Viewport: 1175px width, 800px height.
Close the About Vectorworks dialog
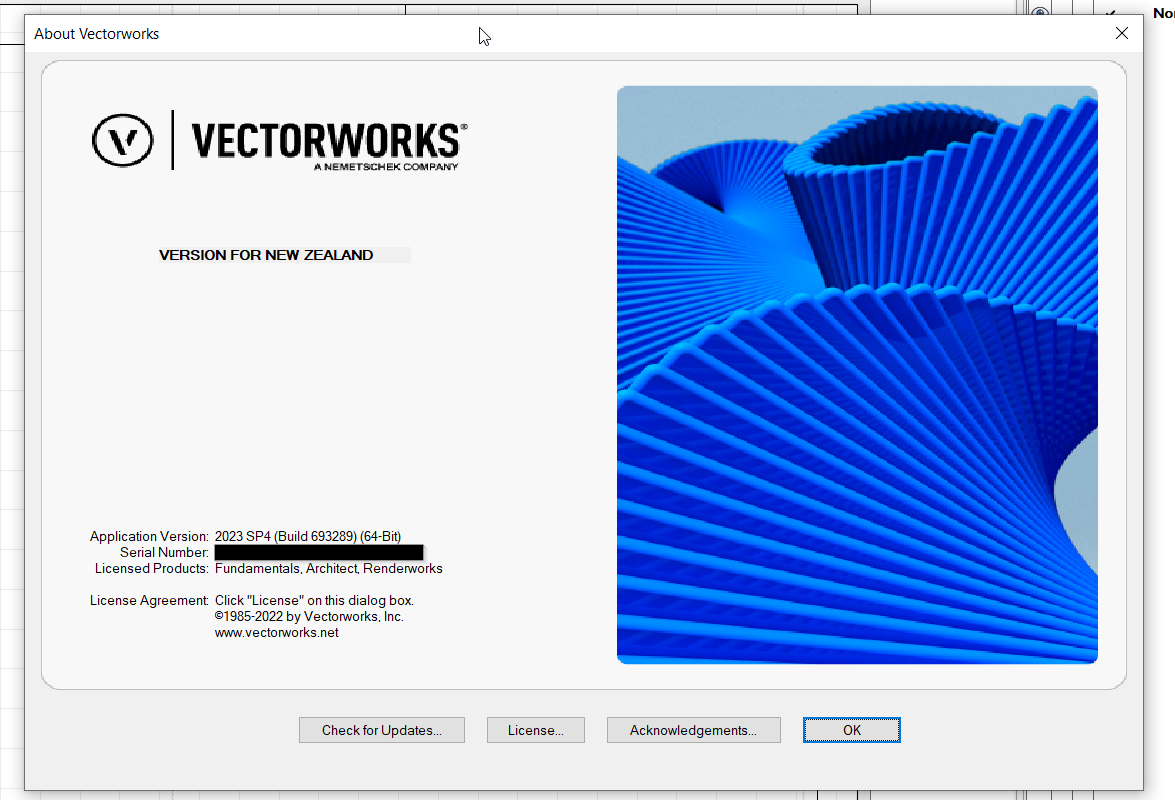(1121, 33)
